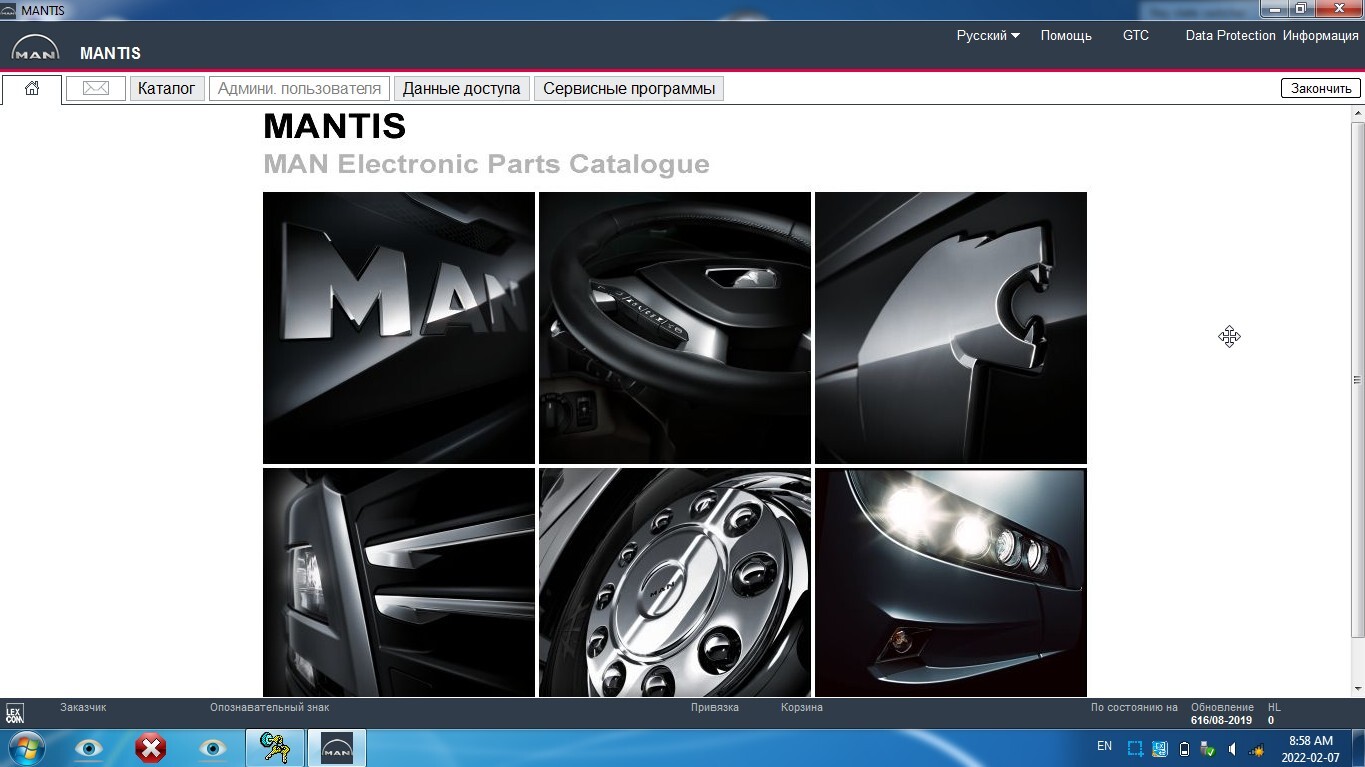1365x767 pixels.
Task: Click the EN language indicator
Action: 1104,746
